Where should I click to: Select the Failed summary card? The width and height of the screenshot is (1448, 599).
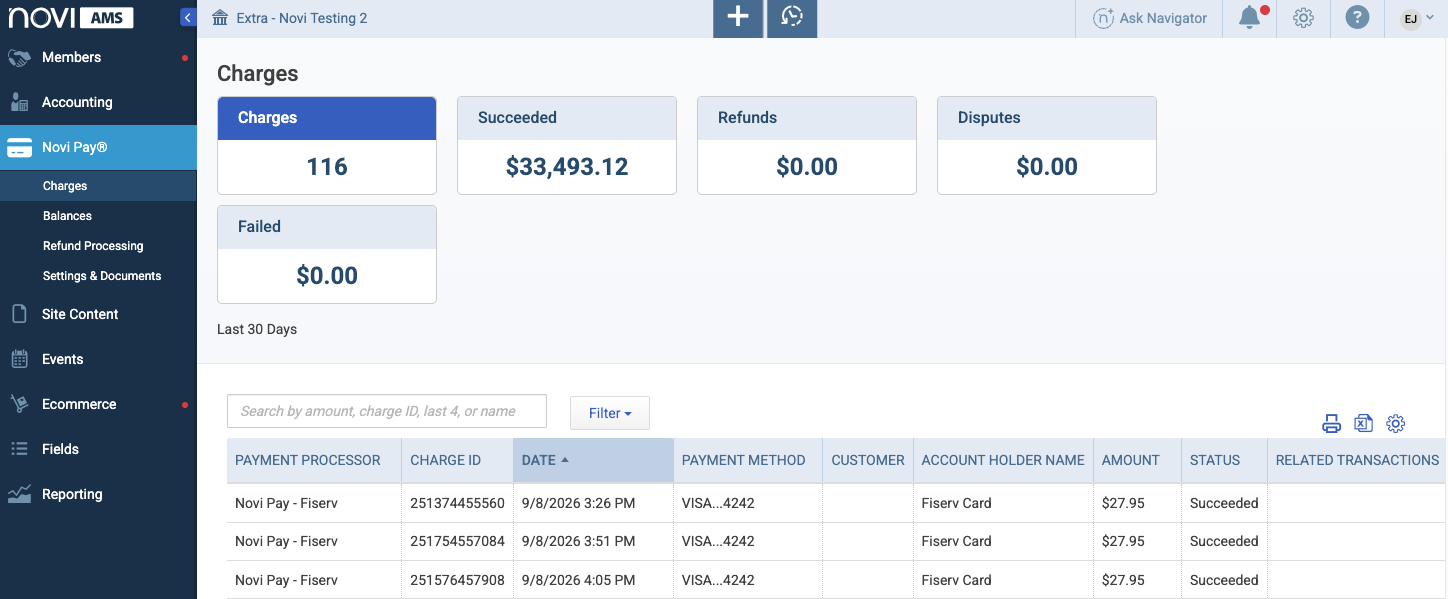pos(327,254)
